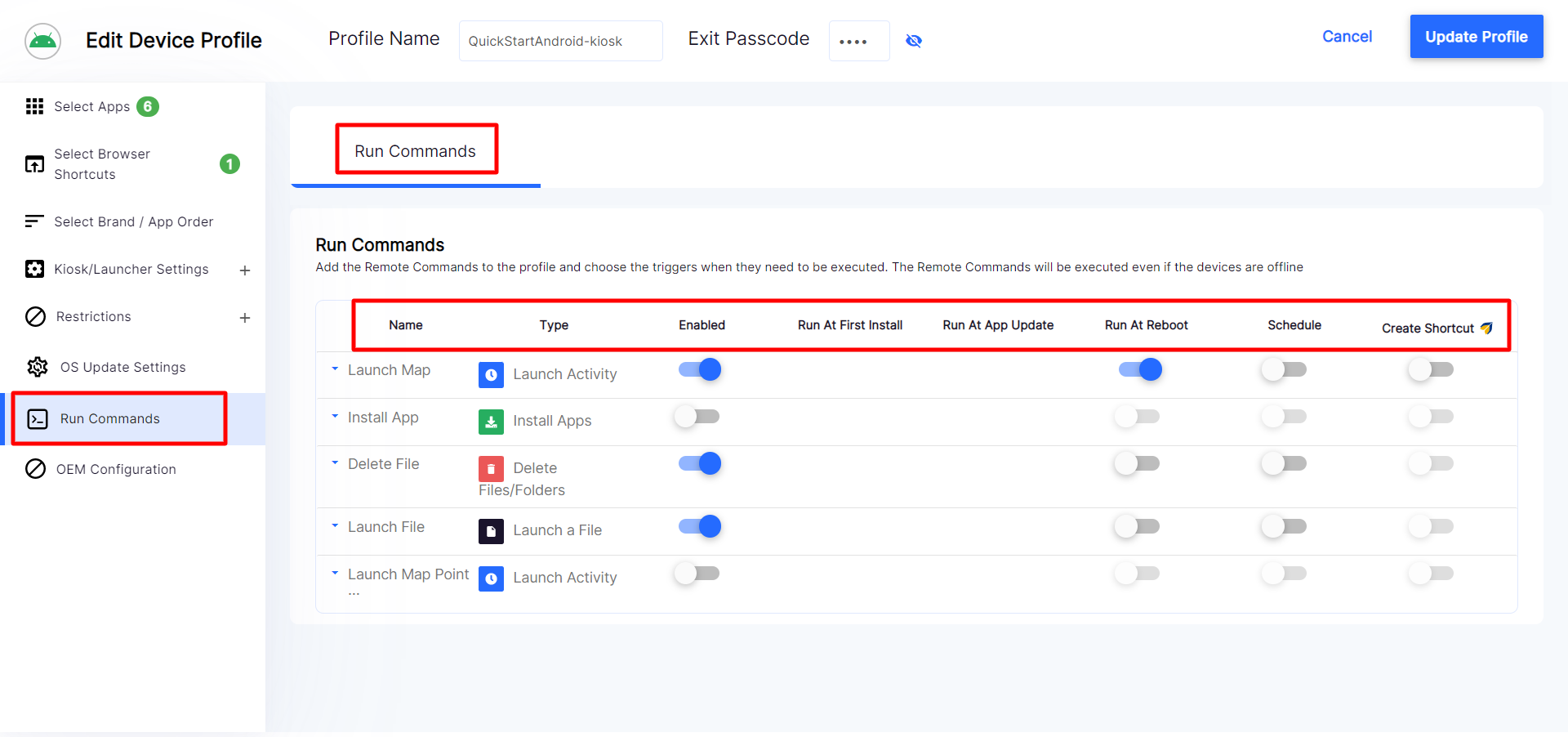The width and height of the screenshot is (1568, 737).
Task: Click the Cancel link
Action: click(x=1347, y=37)
